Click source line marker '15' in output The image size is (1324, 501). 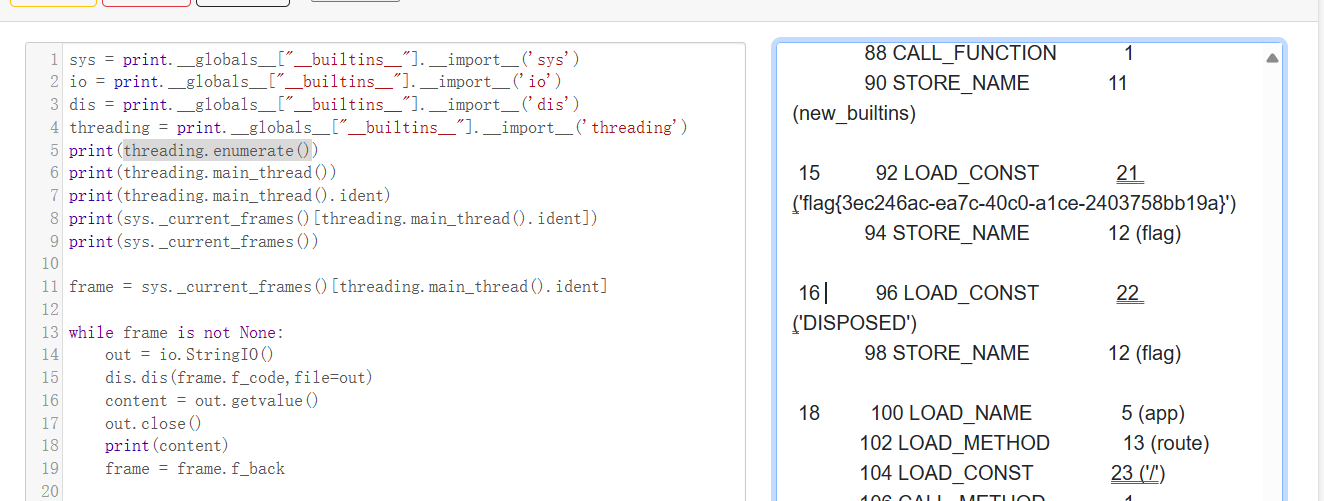[x=809, y=173]
